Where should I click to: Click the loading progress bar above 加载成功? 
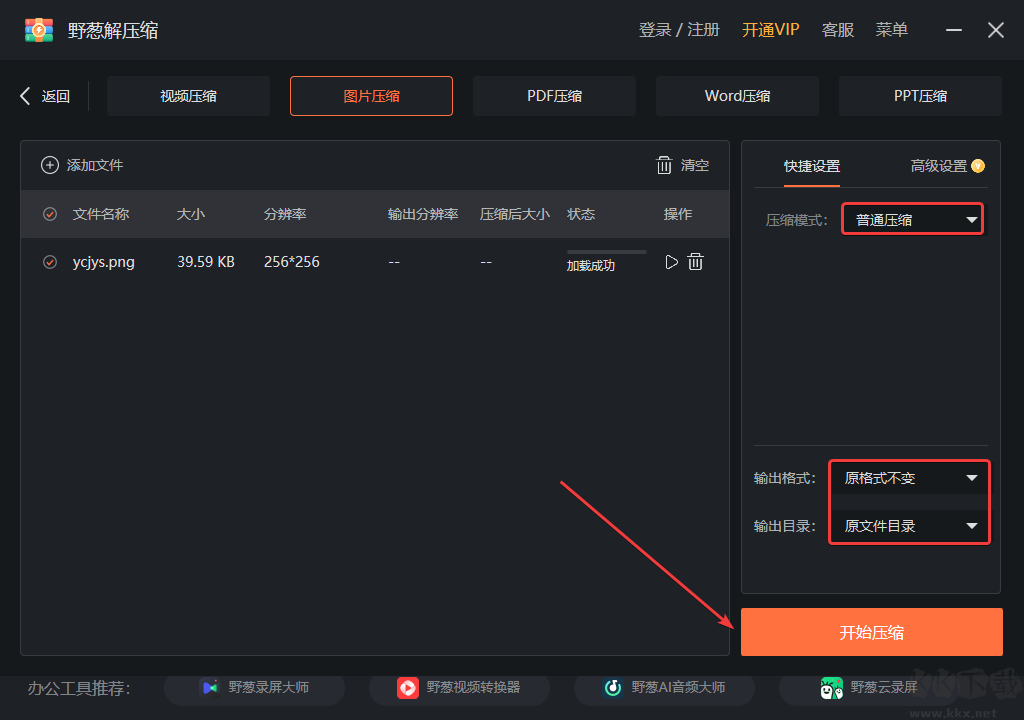(606, 250)
